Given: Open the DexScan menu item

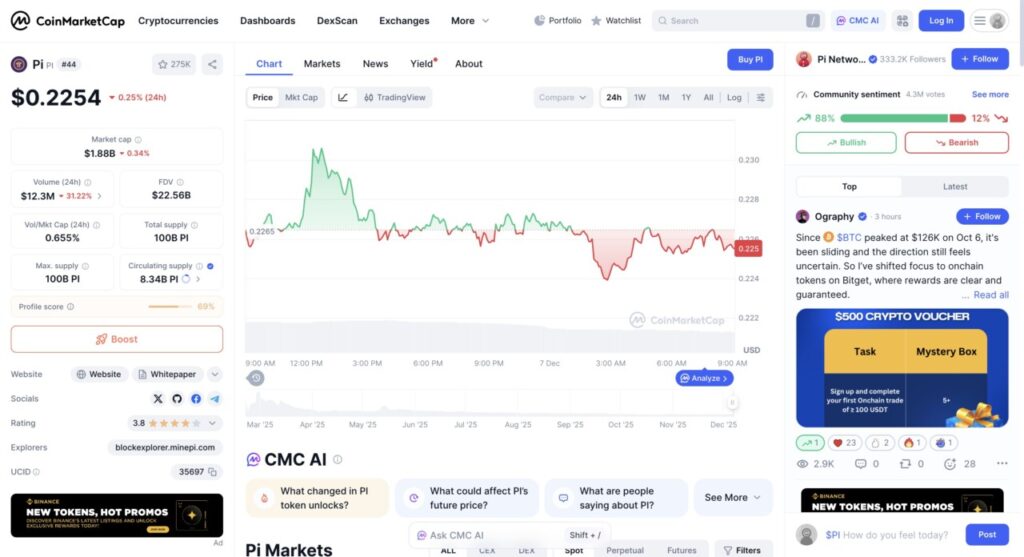Looking at the screenshot, I should pos(337,20).
